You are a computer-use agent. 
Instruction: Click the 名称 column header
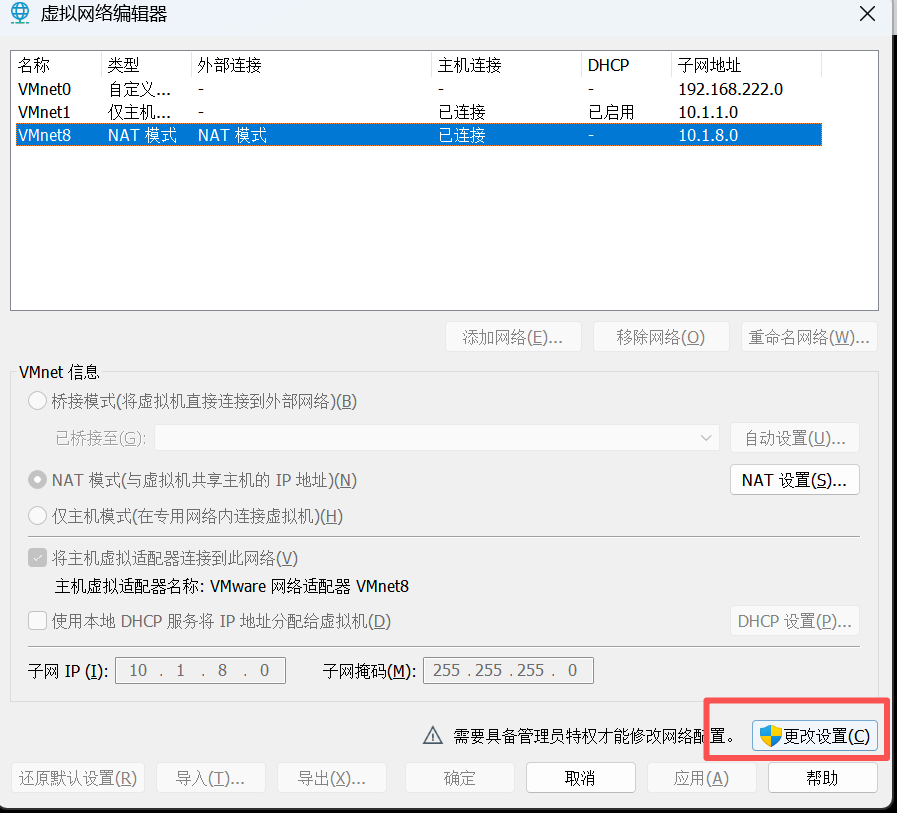pyautogui.click(x=57, y=65)
